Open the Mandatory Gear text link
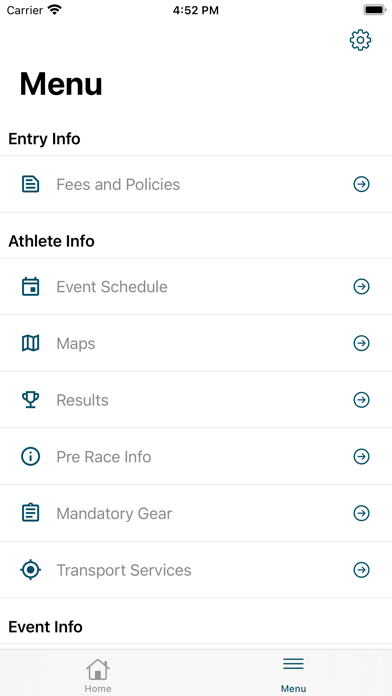The image size is (392, 696). (114, 514)
